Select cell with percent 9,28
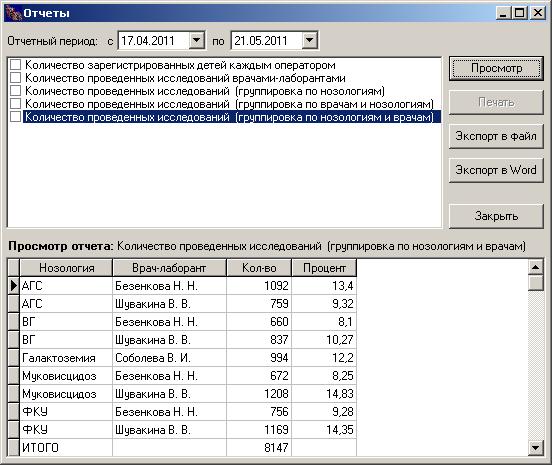This screenshot has width=552, height=465. pos(324,411)
